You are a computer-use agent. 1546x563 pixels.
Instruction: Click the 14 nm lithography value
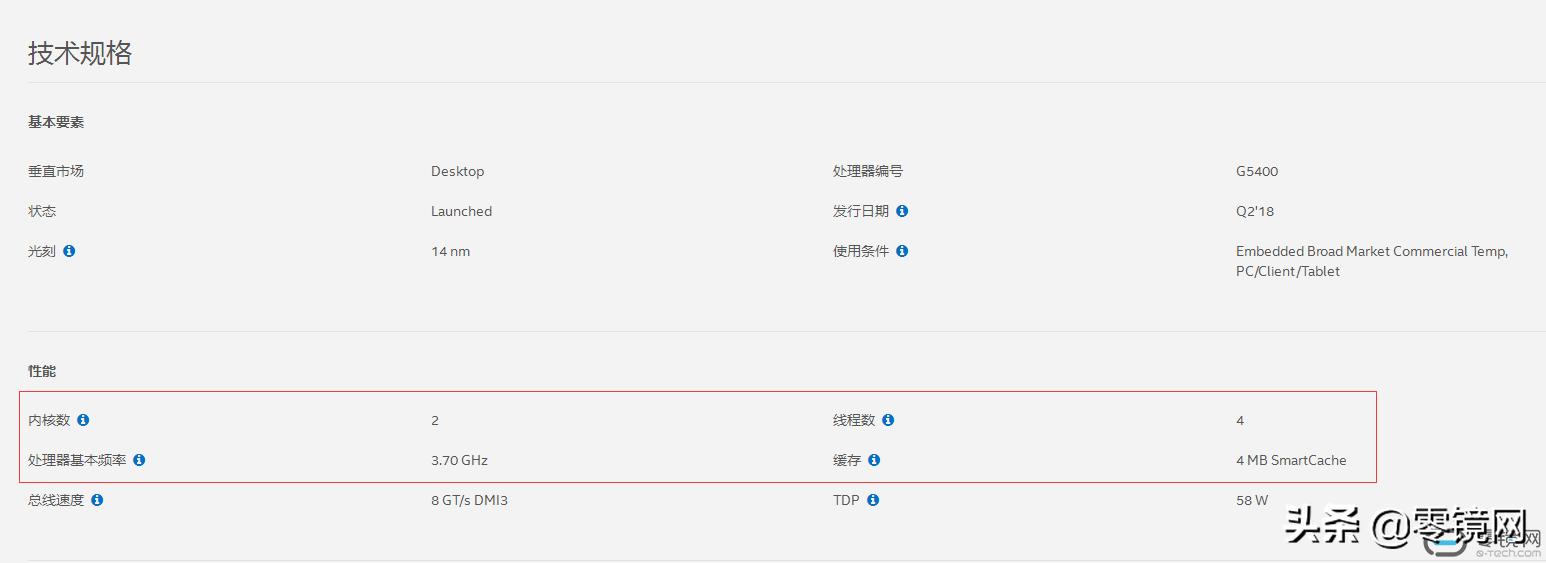pos(450,251)
